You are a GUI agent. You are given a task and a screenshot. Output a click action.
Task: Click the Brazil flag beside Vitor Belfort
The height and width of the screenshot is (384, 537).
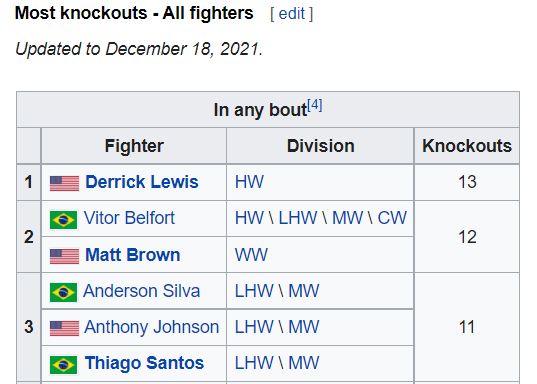pos(63,219)
